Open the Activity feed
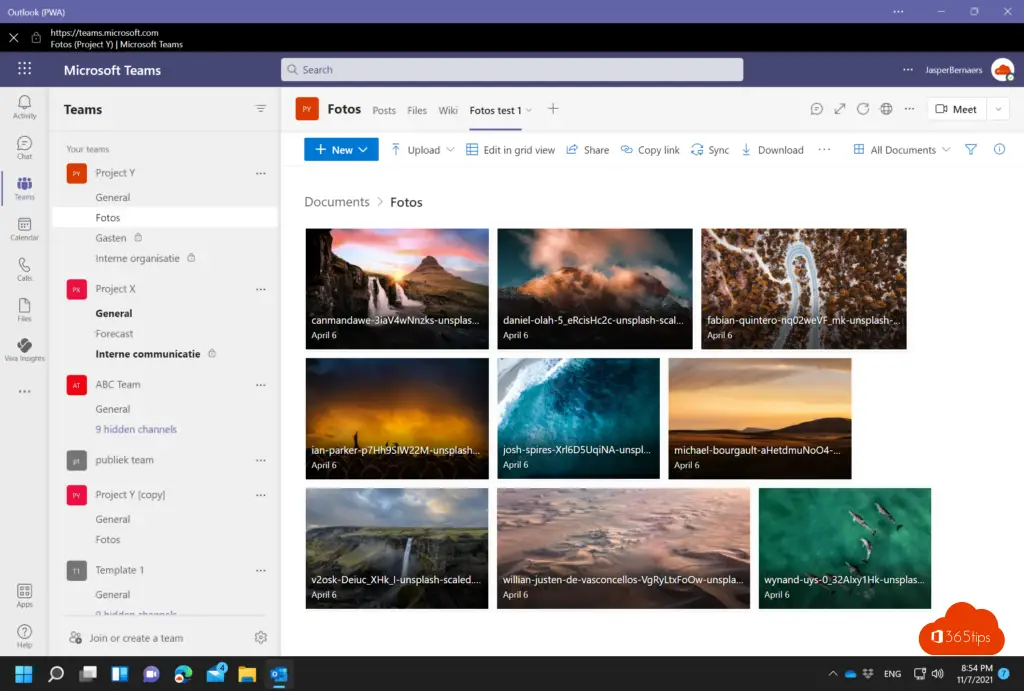Viewport: 1024px width, 691px height. coord(24,105)
